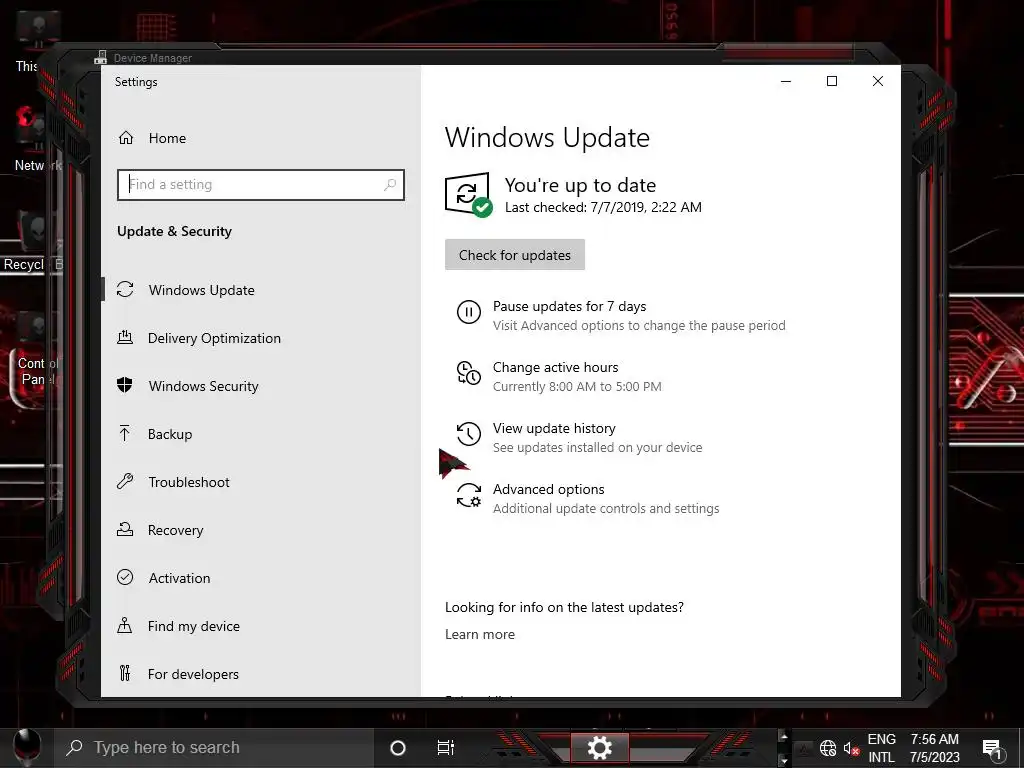Click the Cortana circle on the taskbar
Screen dimensions: 1024x768
(397, 748)
